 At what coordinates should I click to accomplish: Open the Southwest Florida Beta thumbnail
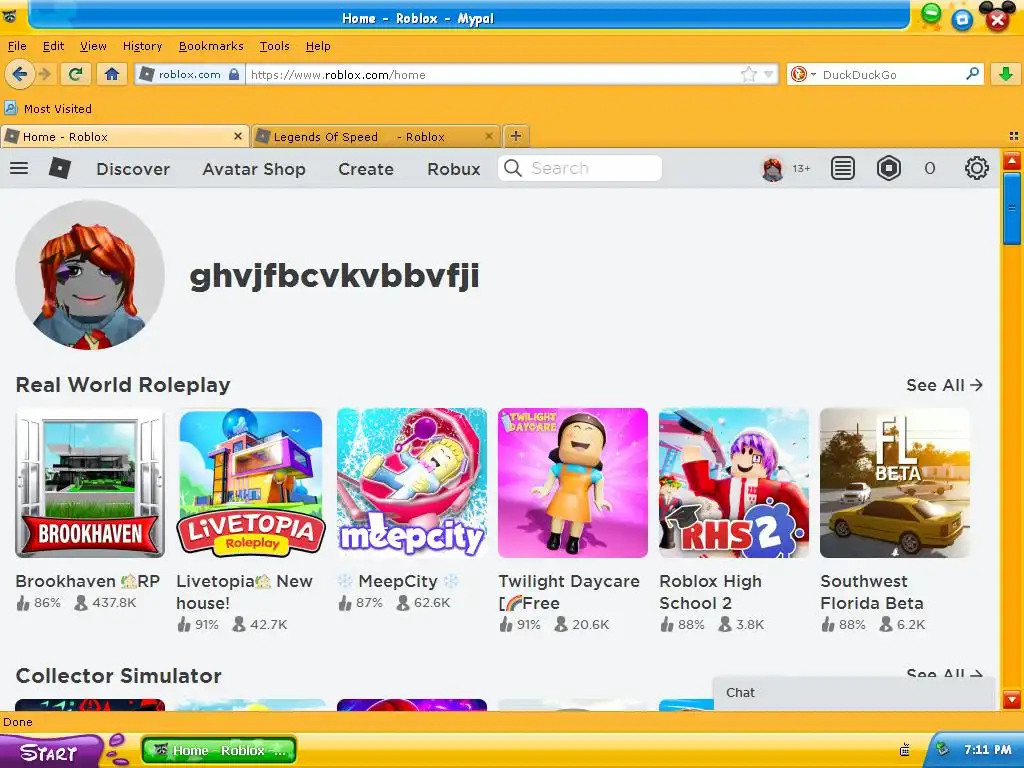tap(895, 483)
